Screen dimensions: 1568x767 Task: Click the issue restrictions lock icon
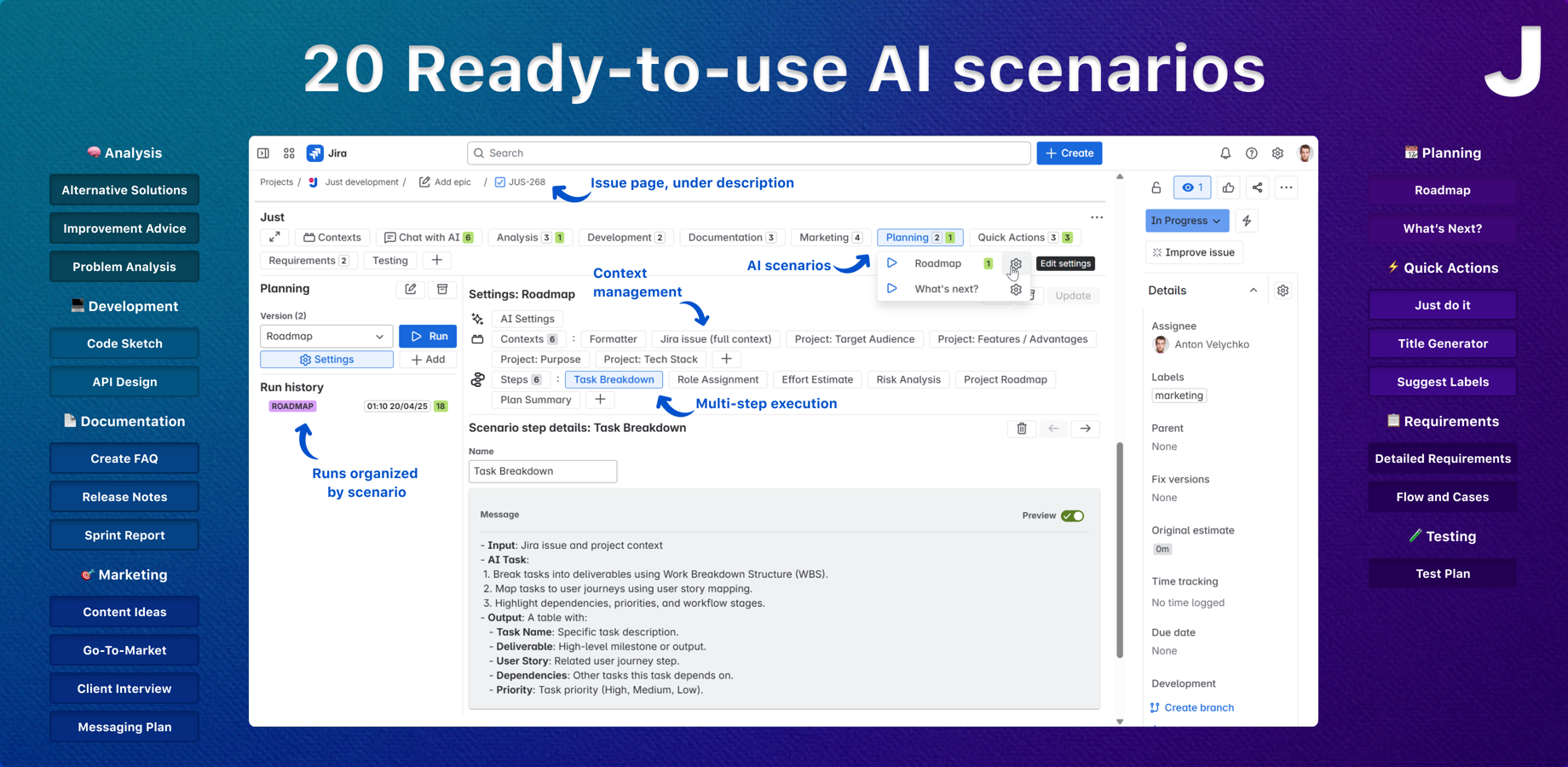[1156, 187]
